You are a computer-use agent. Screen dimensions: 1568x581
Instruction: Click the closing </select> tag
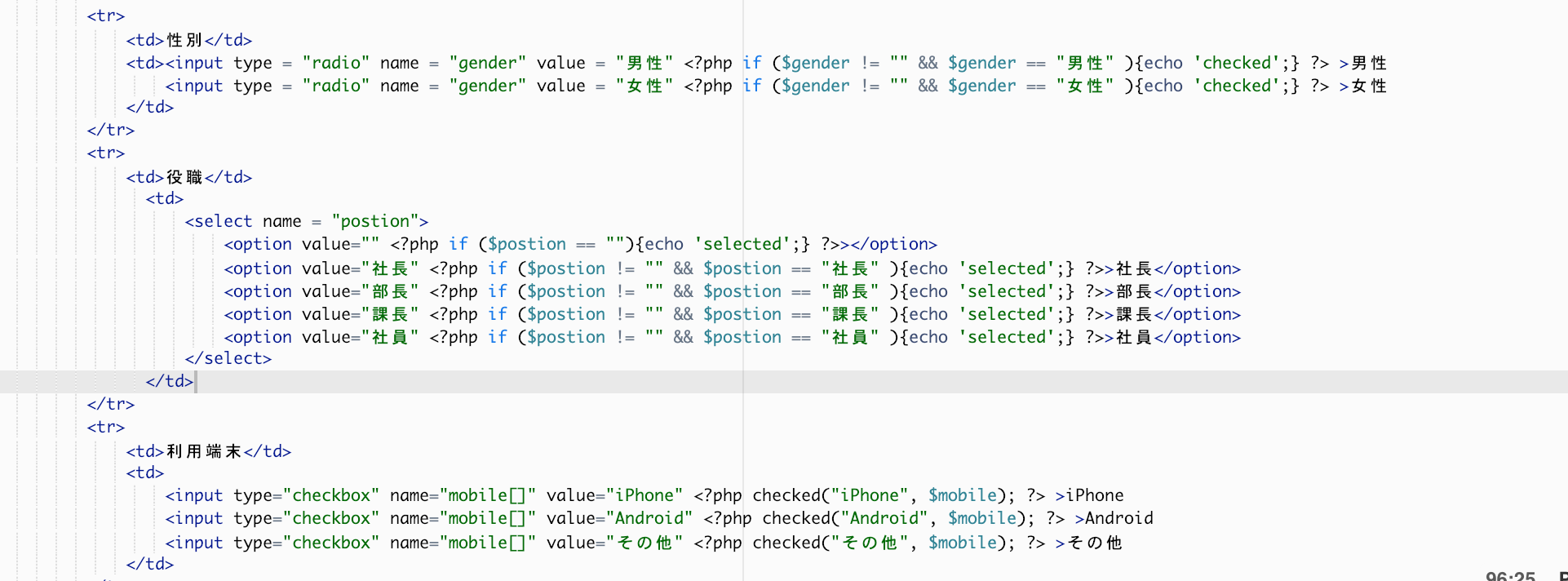[228, 358]
